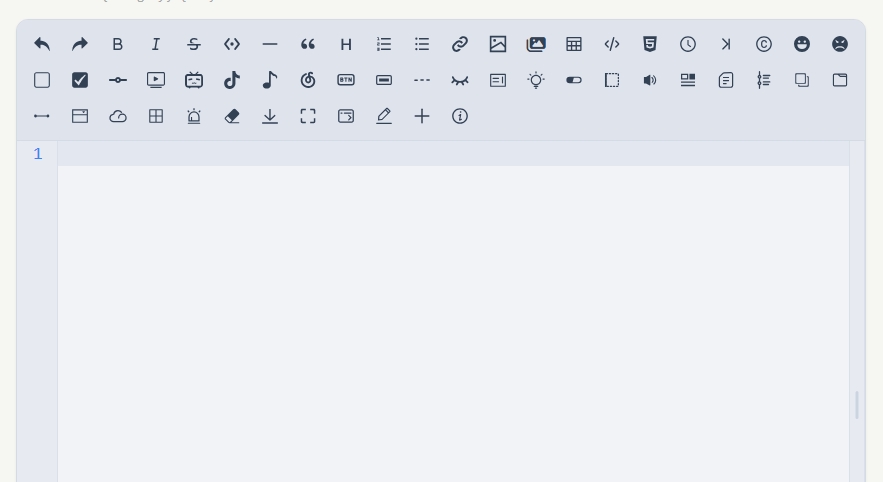Insert current time with the clock icon

tap(688, 44)
